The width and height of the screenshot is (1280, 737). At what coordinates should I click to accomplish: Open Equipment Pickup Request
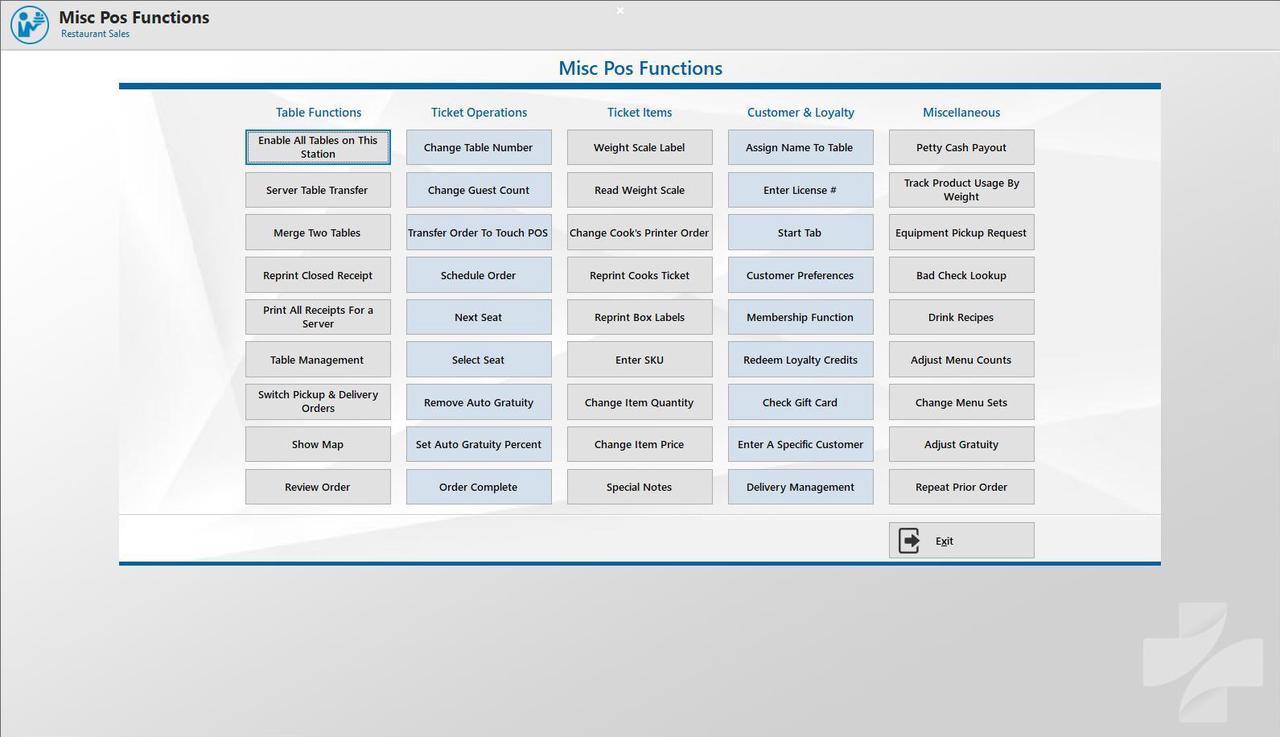962,232
